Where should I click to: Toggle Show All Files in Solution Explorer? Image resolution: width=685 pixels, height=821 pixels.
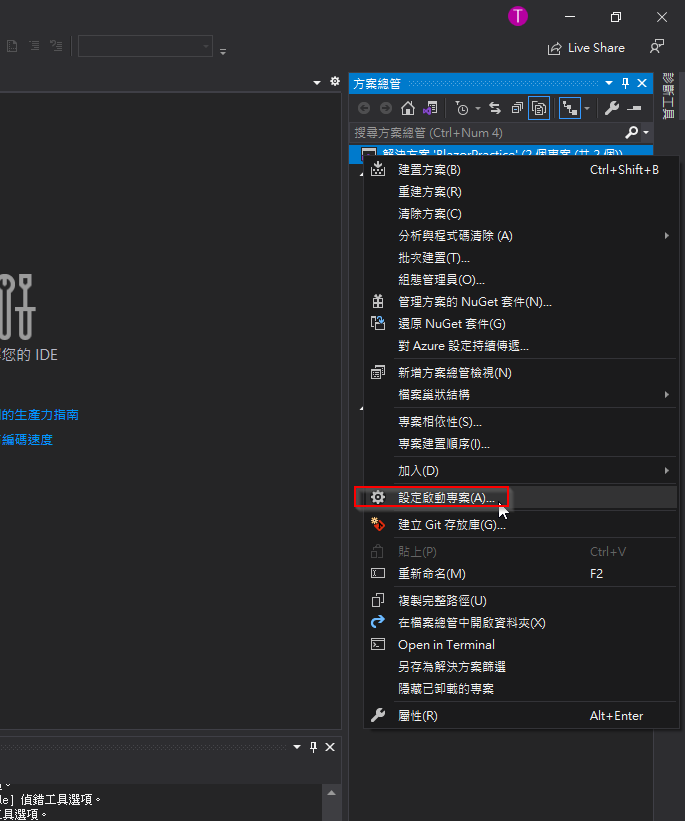[539, 108]
